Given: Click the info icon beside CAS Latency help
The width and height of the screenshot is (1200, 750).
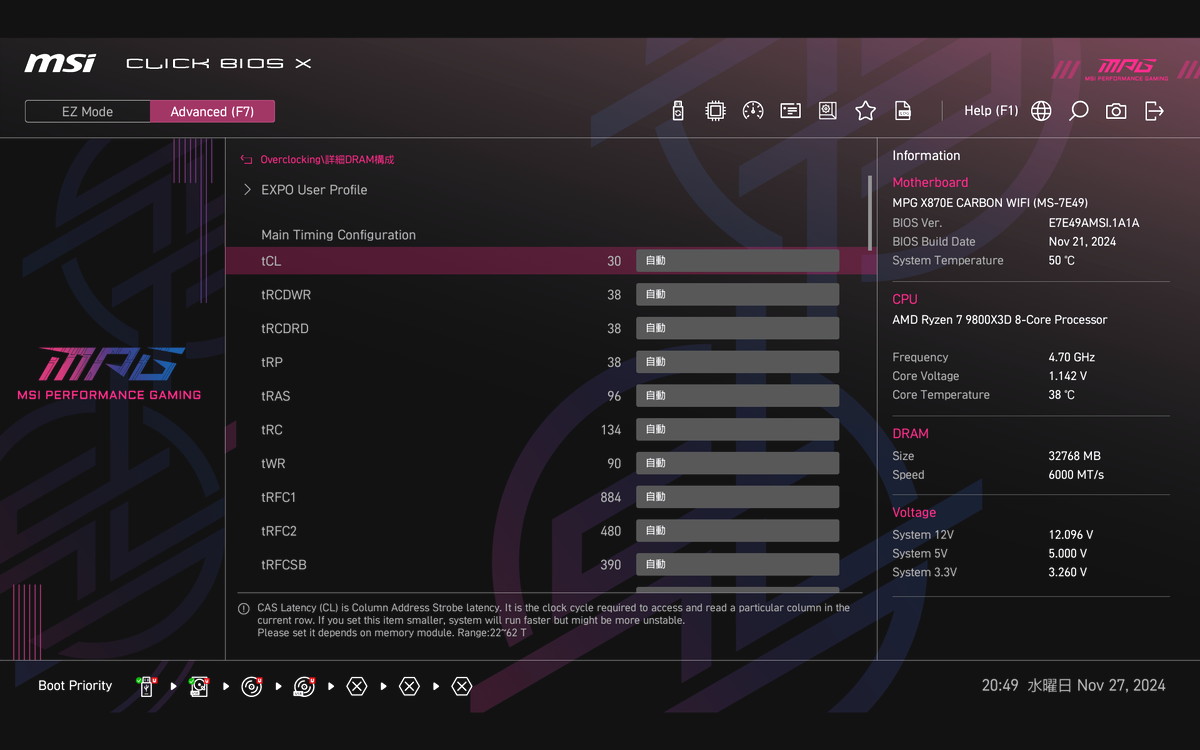Looking at the screenshot, I should click(244, 608).
